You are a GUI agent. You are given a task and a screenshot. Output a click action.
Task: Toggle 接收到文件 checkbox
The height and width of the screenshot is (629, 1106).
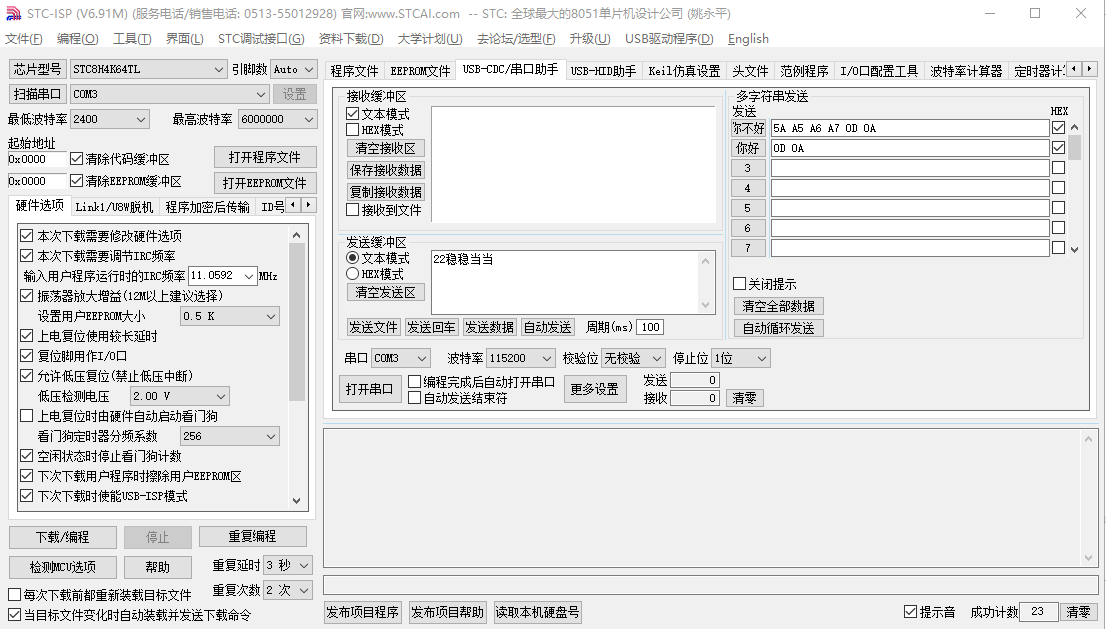point(353,209)
